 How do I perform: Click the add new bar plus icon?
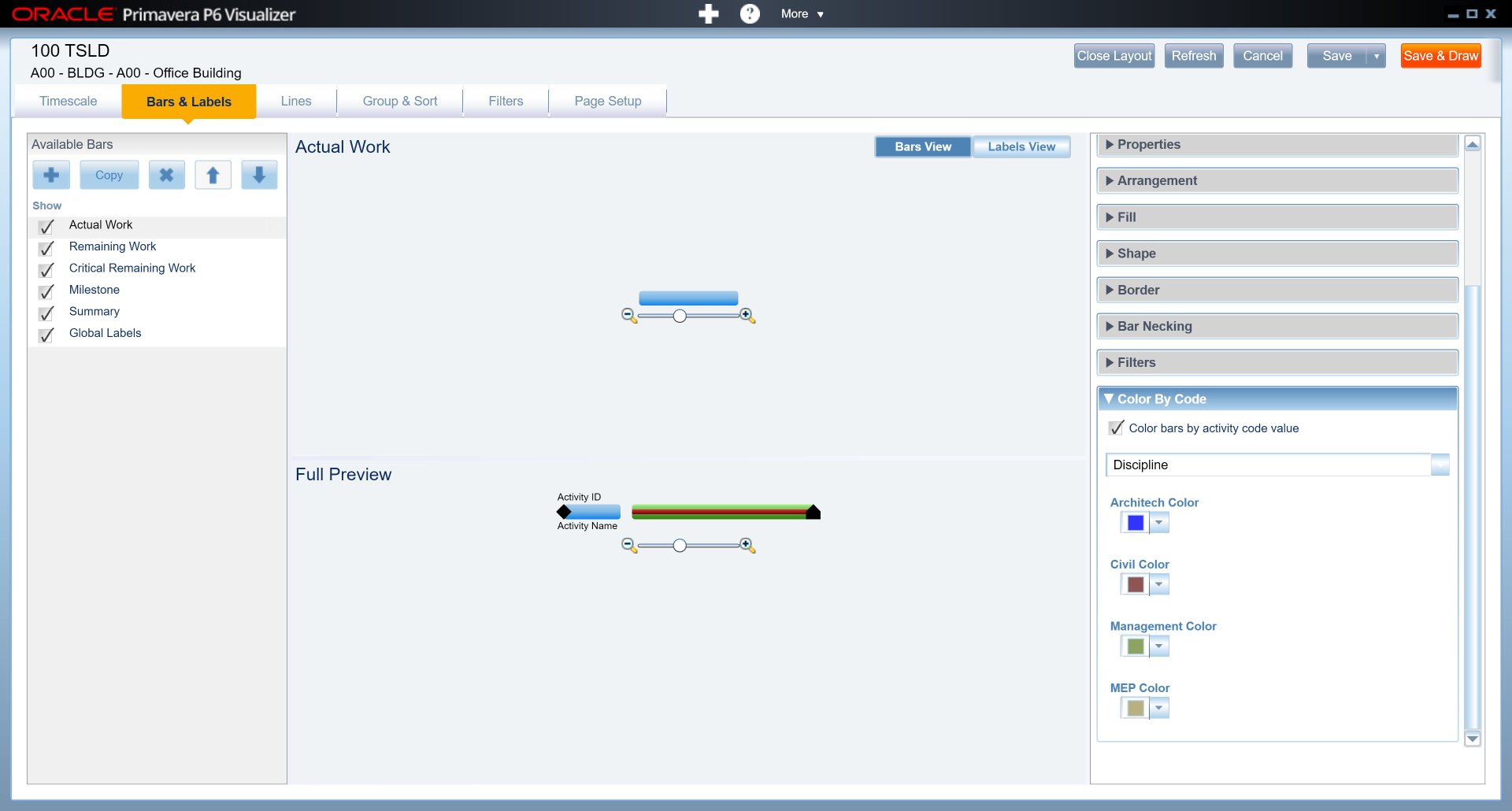click(51, 175)
